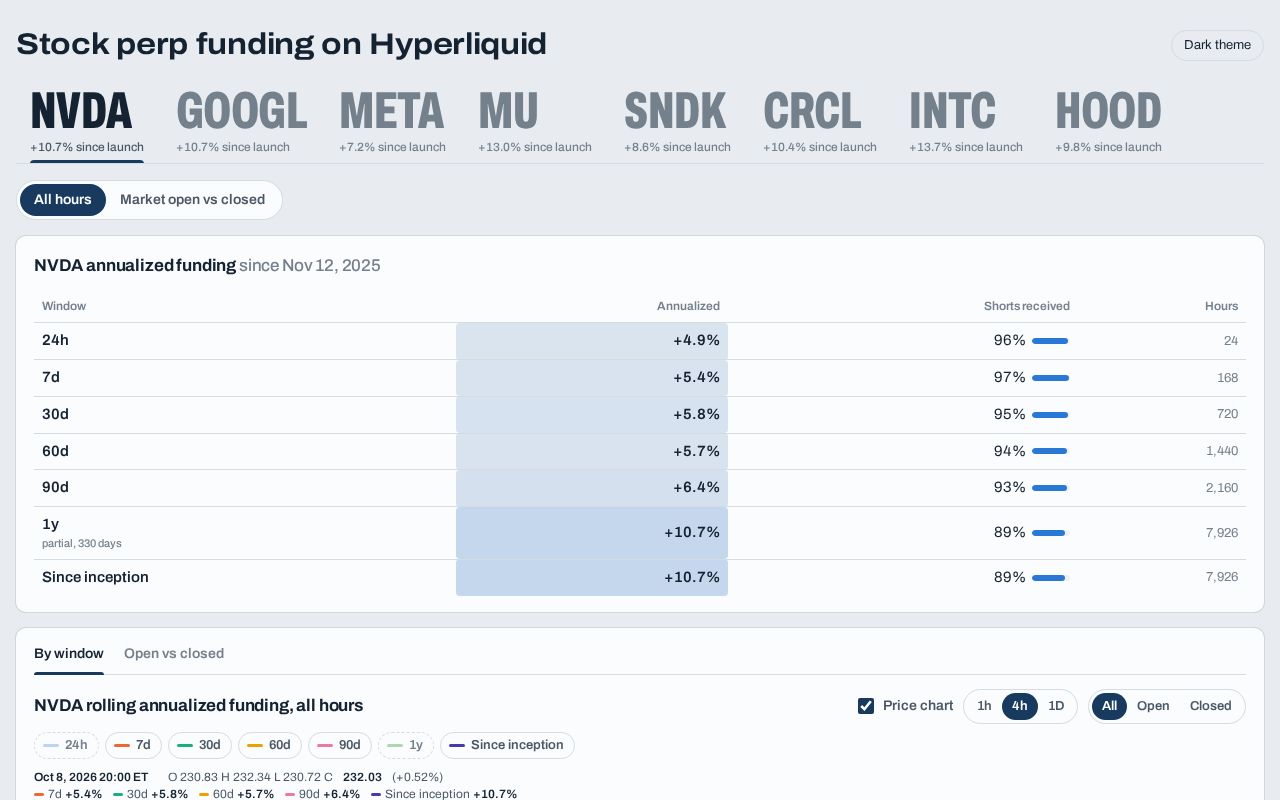Click the 60d window row label
The height and width of the screenshot is (800, 1280).
pyautogui.click(x=55, y=452)
